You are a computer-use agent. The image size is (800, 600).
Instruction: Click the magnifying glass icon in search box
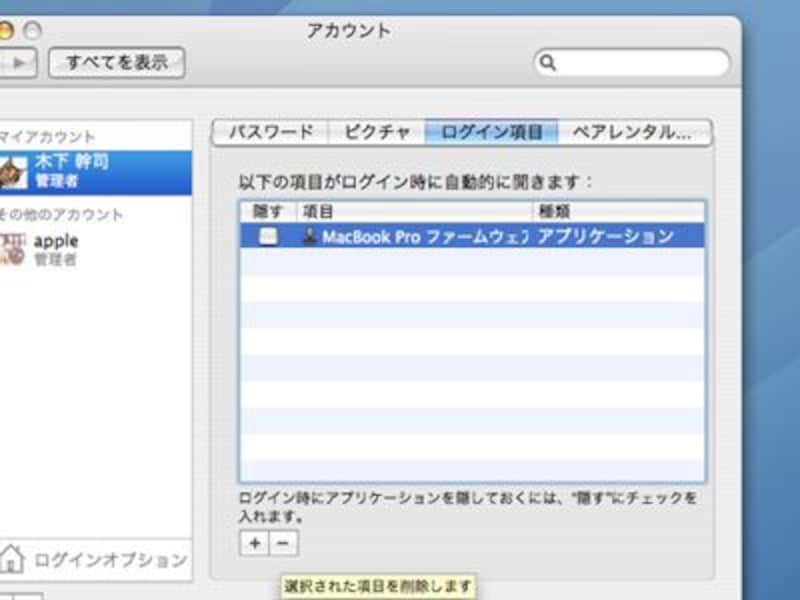(x=548, y=63)
